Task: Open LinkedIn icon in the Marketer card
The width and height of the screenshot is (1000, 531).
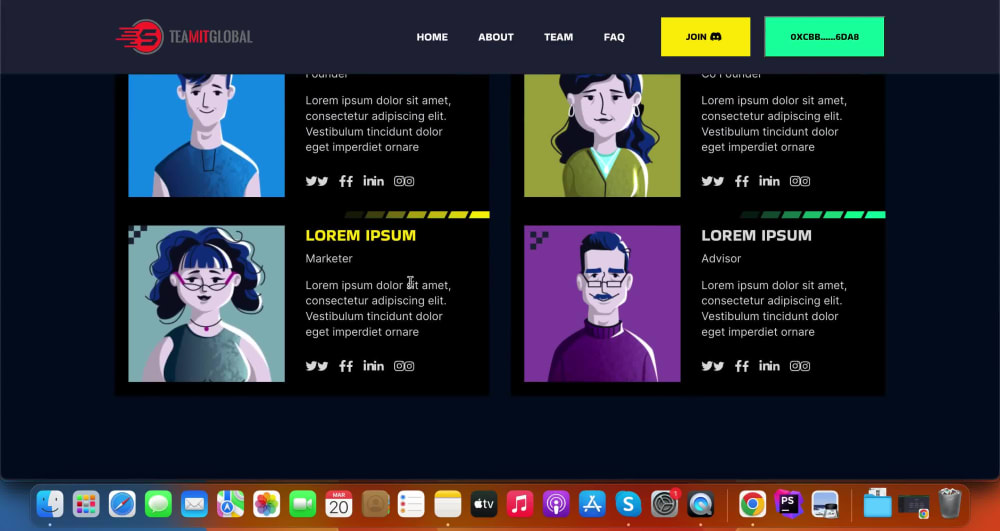Action: point(374,366)
